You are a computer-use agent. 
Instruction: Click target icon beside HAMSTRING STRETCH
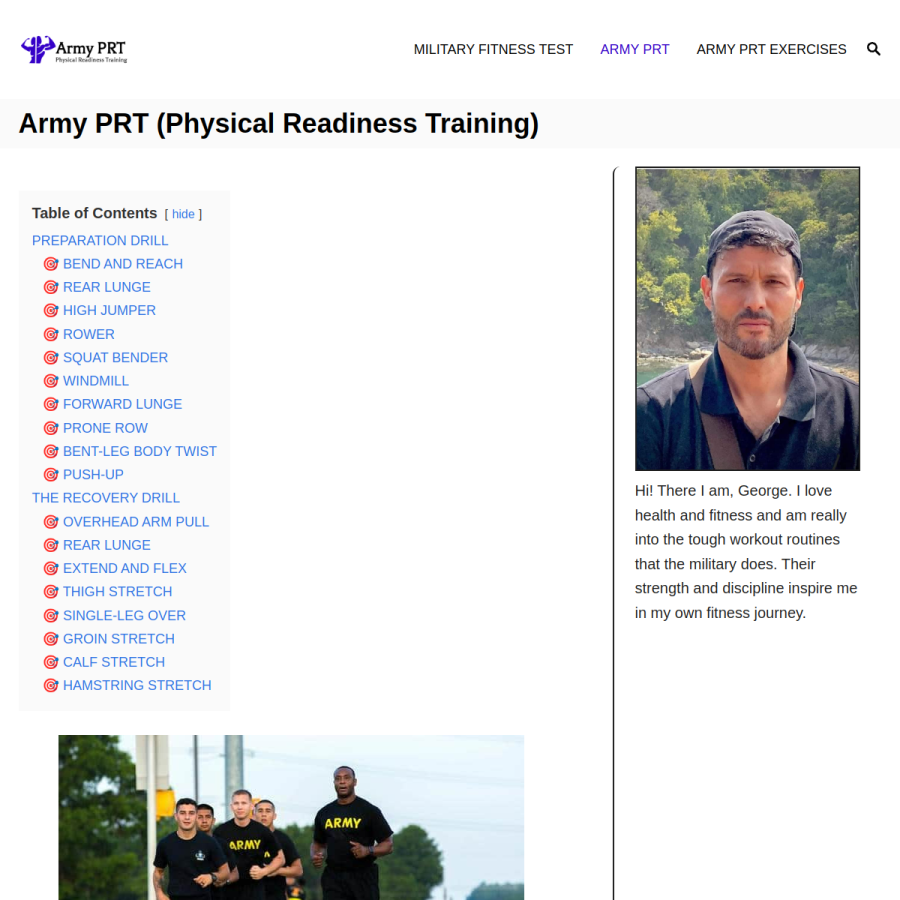coord(51,685)
